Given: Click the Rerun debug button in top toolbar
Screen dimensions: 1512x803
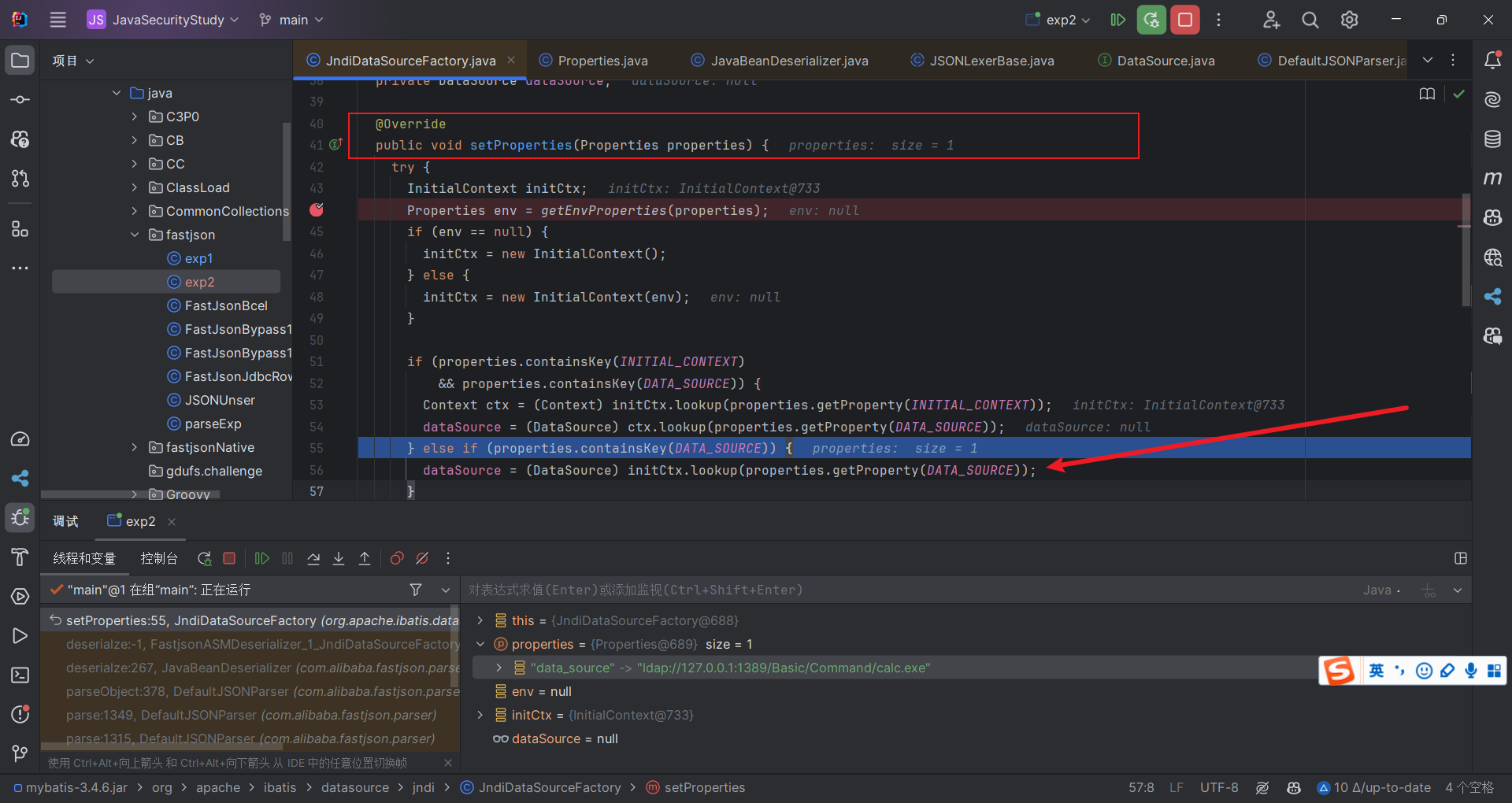Looking at the screenshot, I should click(x=1151, y=20).
